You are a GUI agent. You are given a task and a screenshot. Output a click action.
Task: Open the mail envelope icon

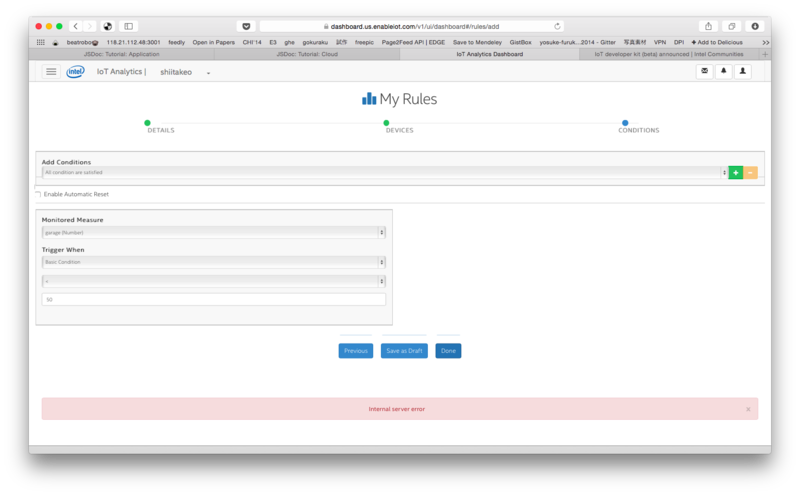[705, 71]
